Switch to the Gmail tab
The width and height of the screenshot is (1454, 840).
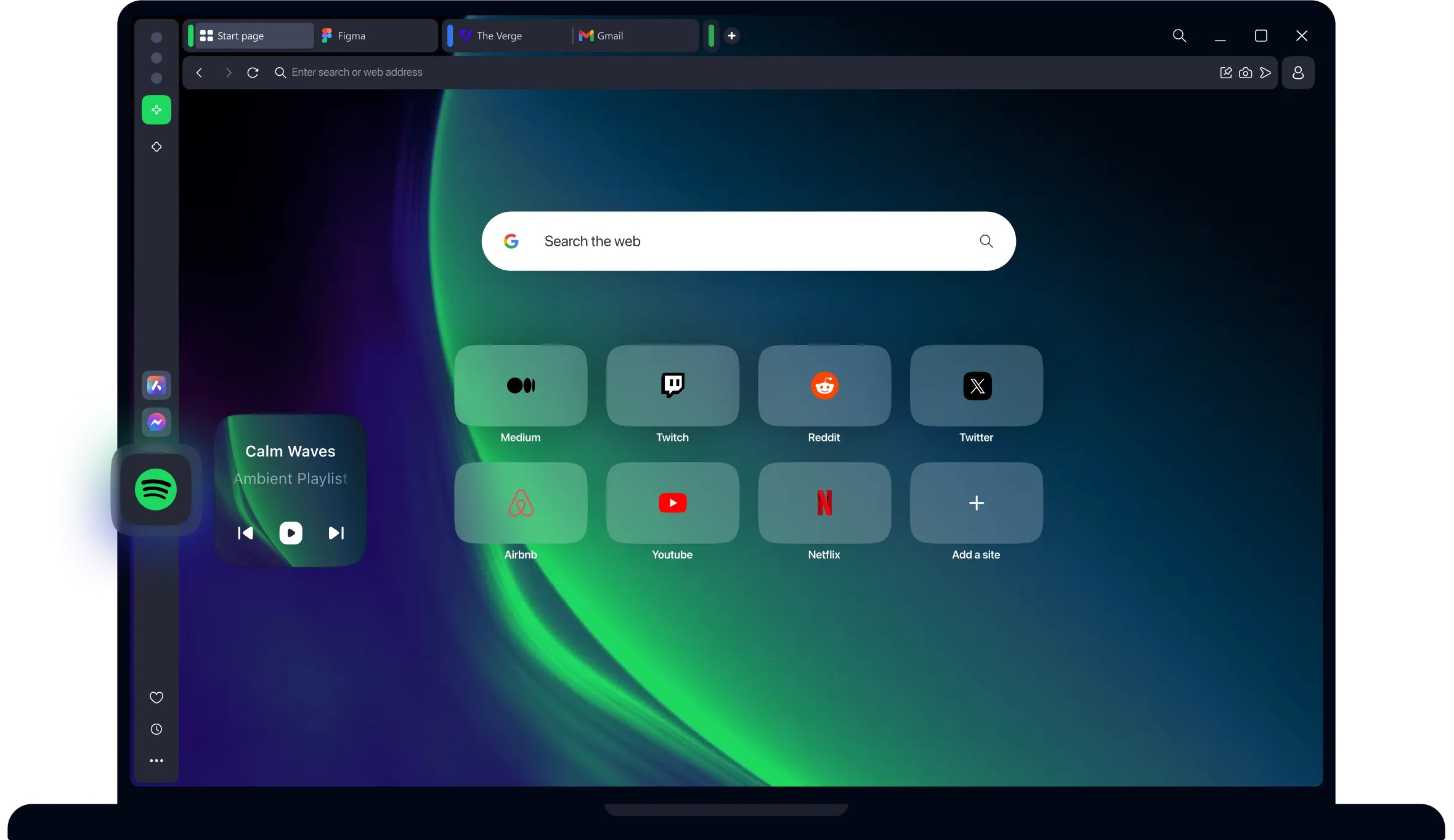pyautogui.click(x=636, y=36)
